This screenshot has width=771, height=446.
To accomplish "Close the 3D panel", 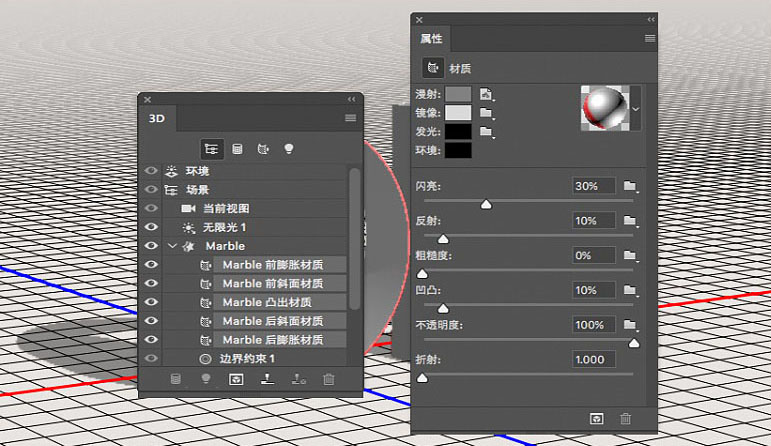I will [148, 99].
